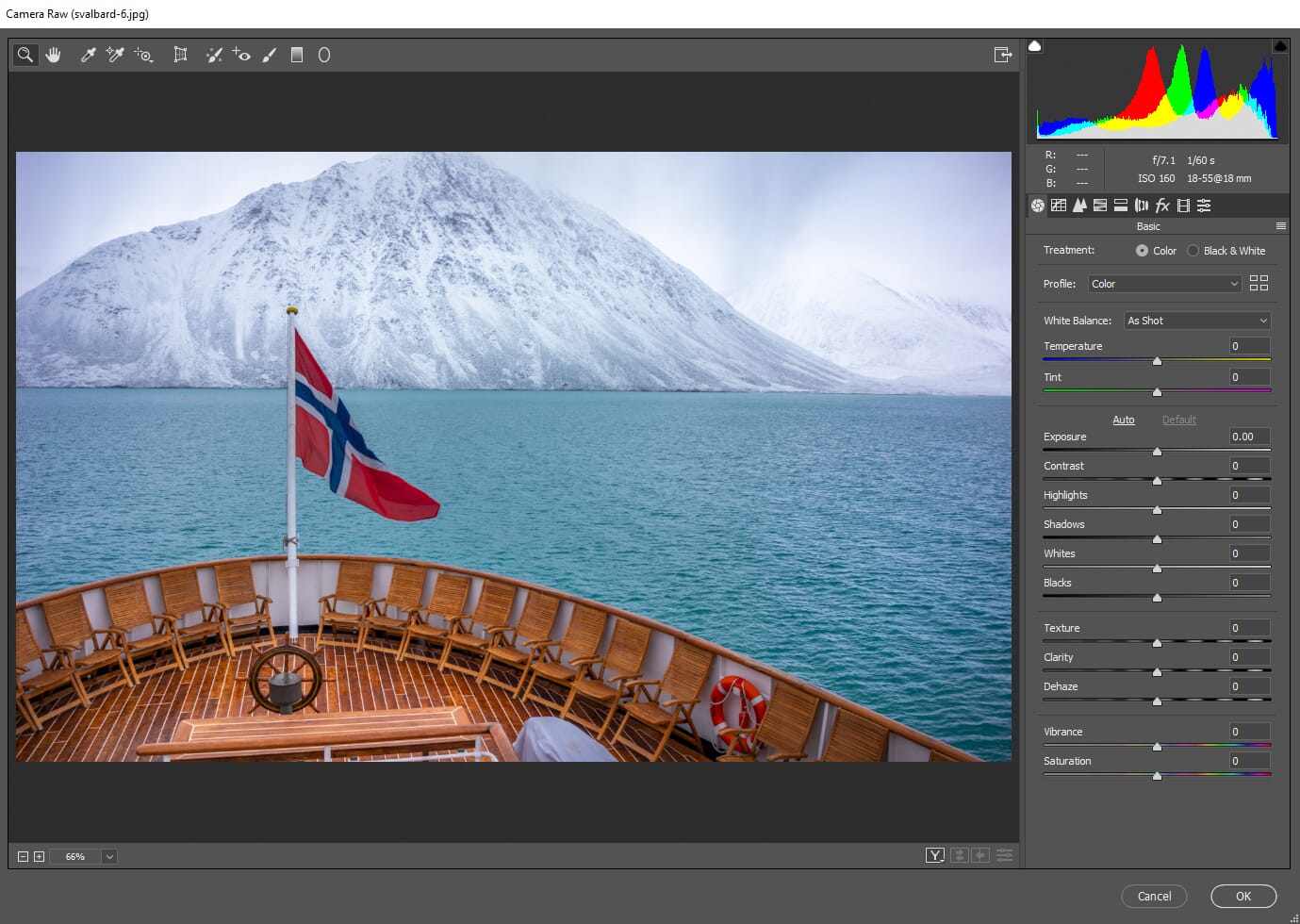Viewport: 1300px width, 924px height.
Task: Expand the Profile dropdown
Action: 1165,284
